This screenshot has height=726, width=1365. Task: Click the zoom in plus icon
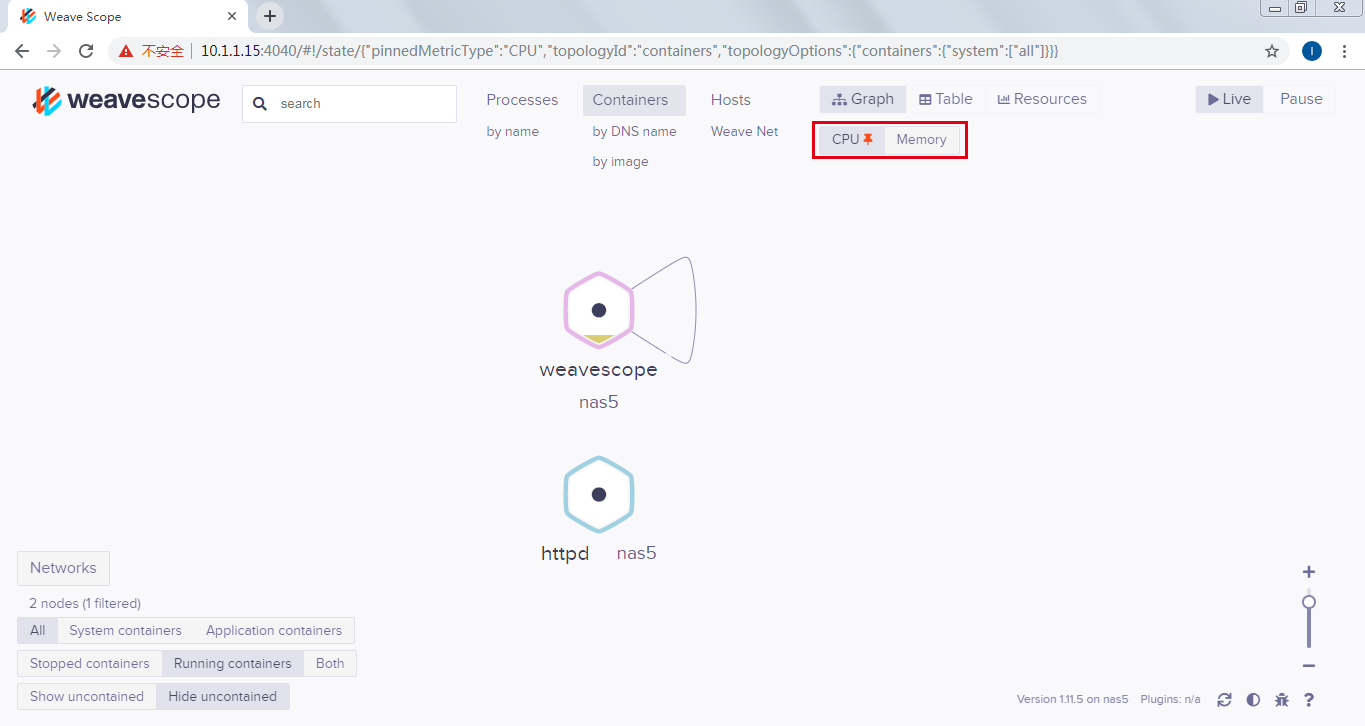(1309, 572)
